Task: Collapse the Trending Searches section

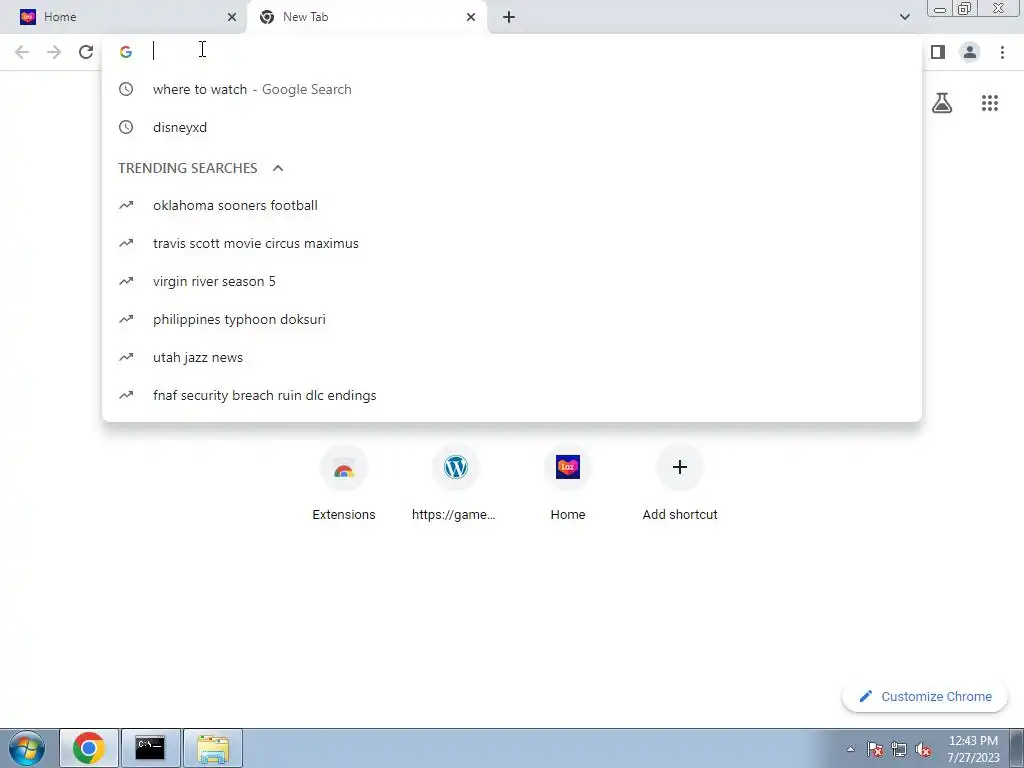Action: [278, 168]
